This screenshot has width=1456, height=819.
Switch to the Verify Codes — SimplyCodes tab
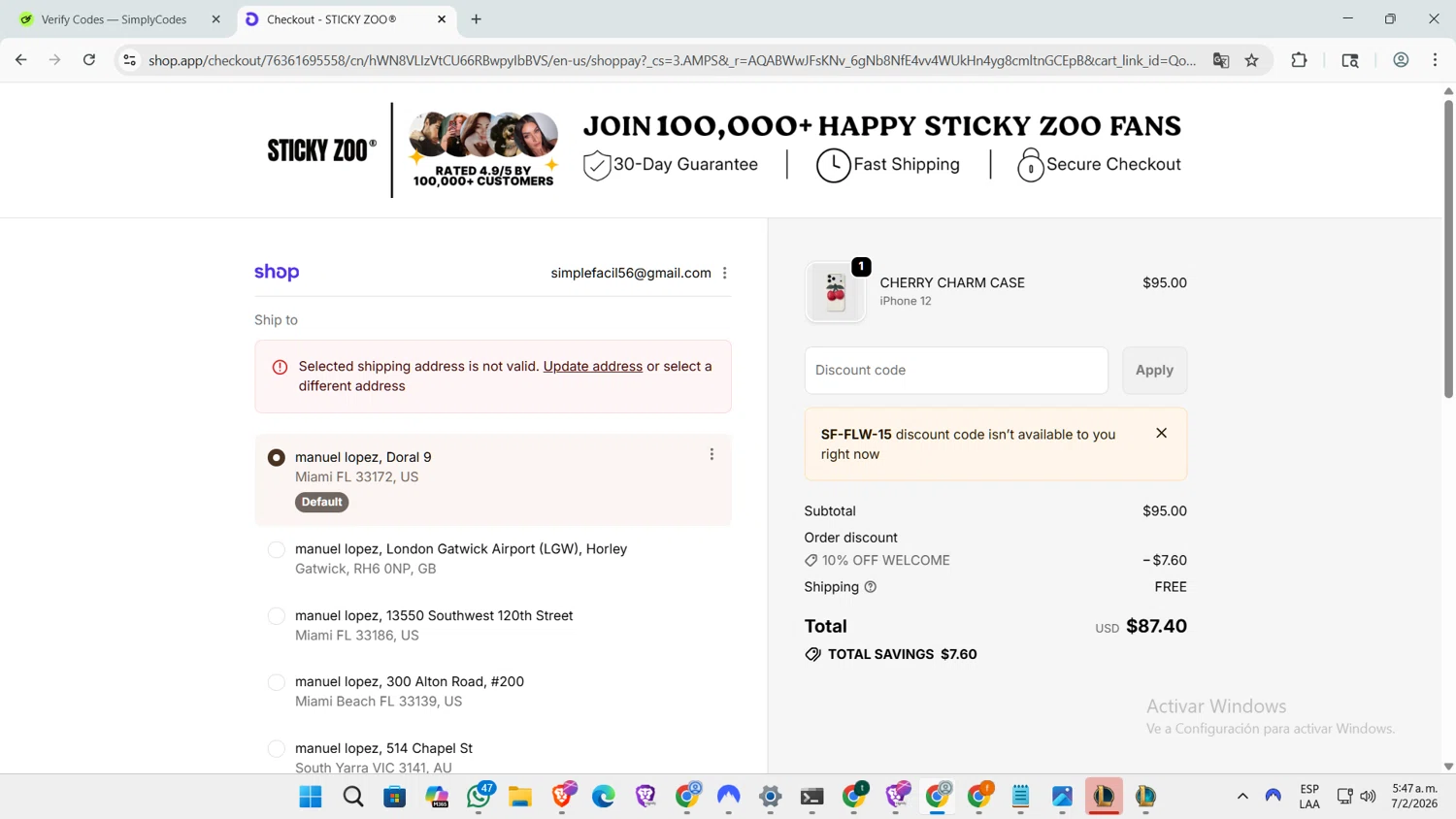pos(115,19)
